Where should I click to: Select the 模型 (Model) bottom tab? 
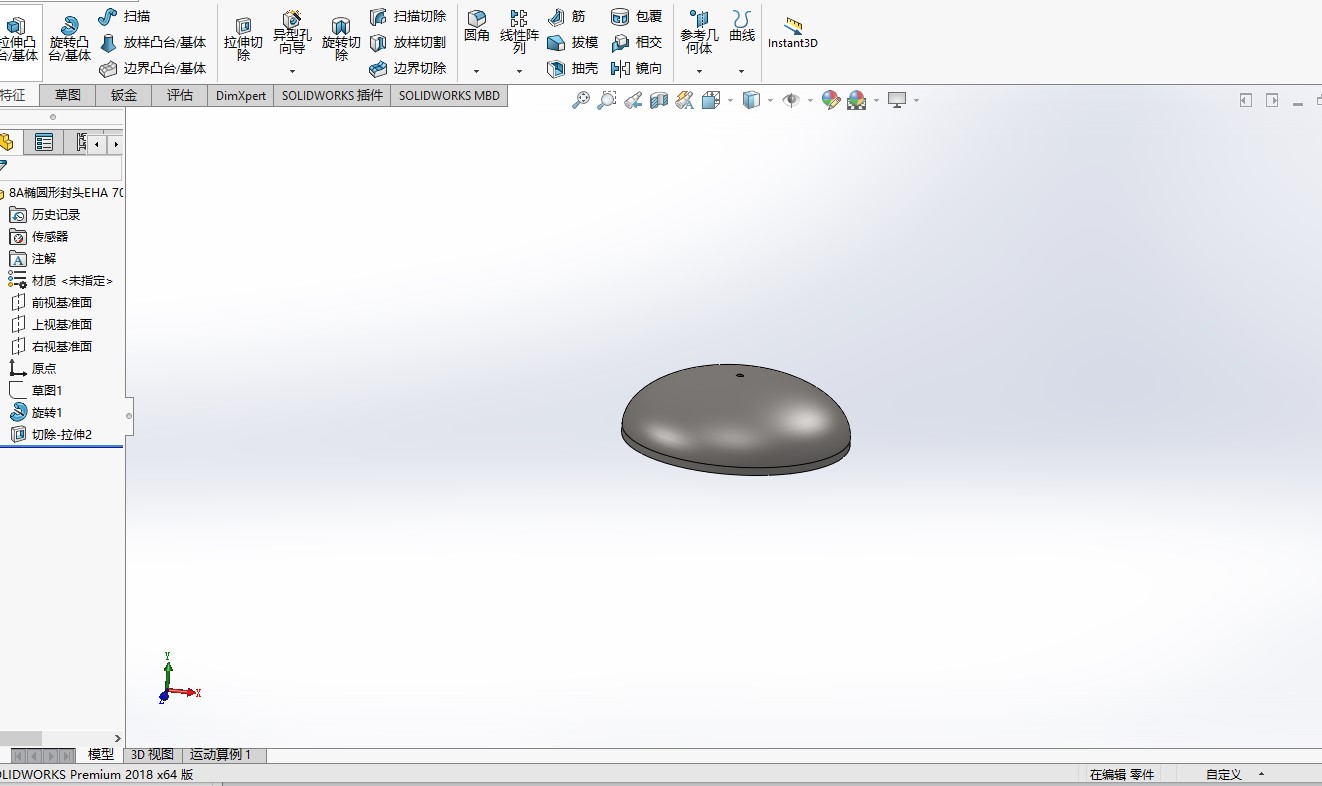click(x=101, y=755)
